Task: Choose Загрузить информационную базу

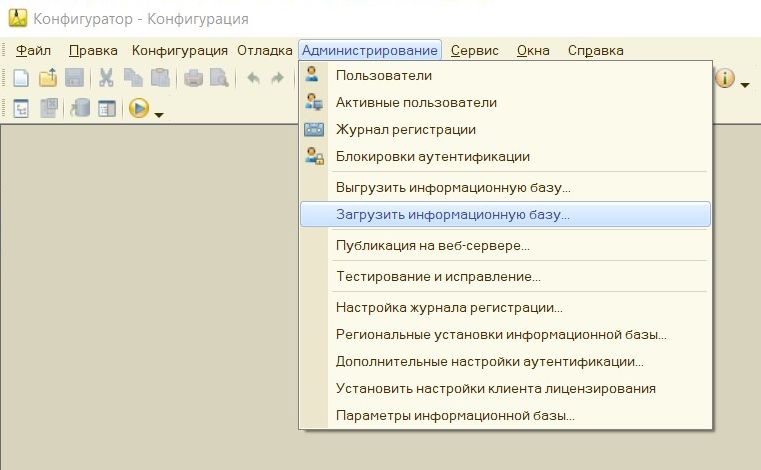Action: [505, 214]
